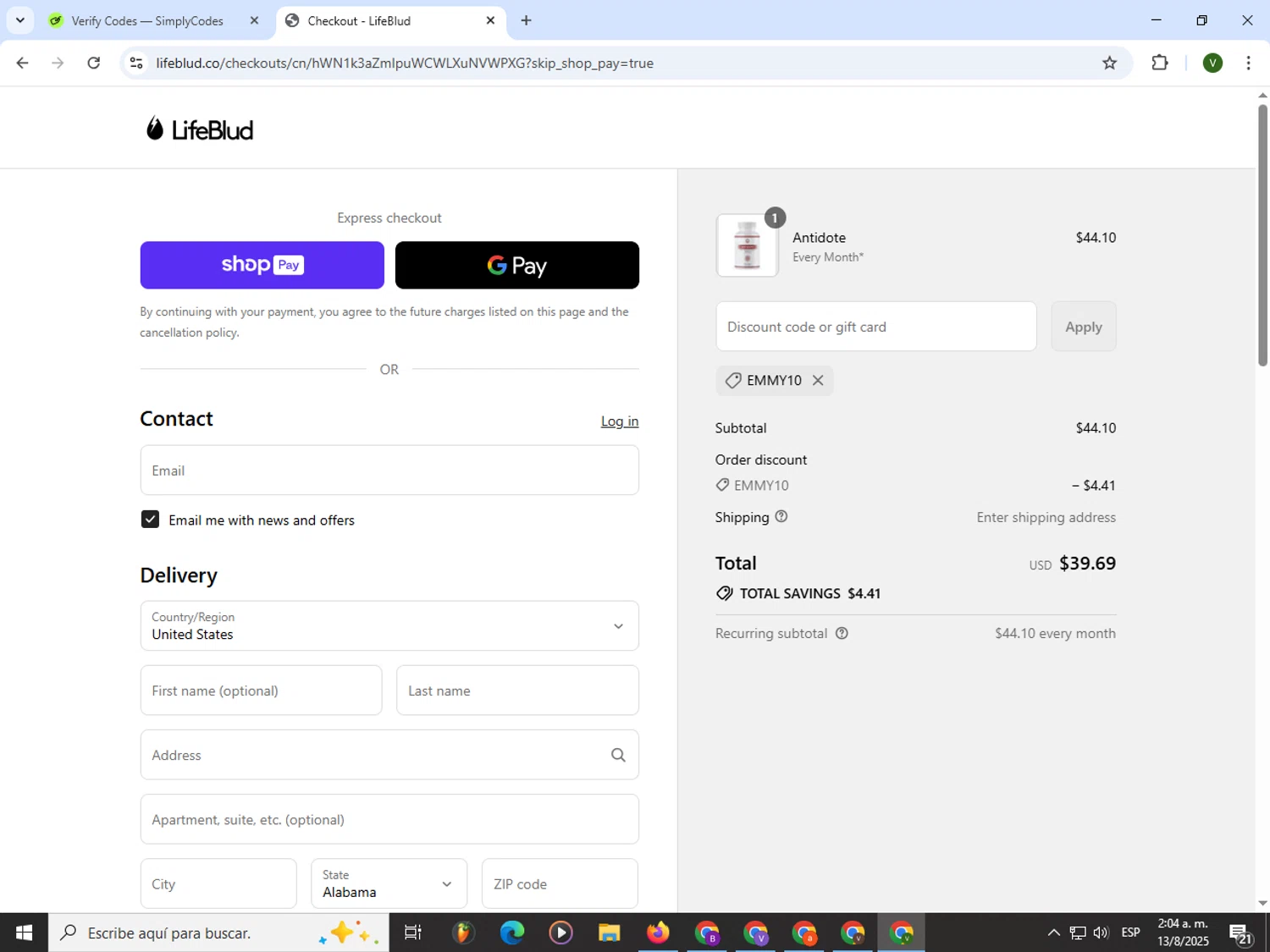This screenshot has width=1270, height=952.
Task: Click the Shipping help question icon
Action: coord(781,516)
